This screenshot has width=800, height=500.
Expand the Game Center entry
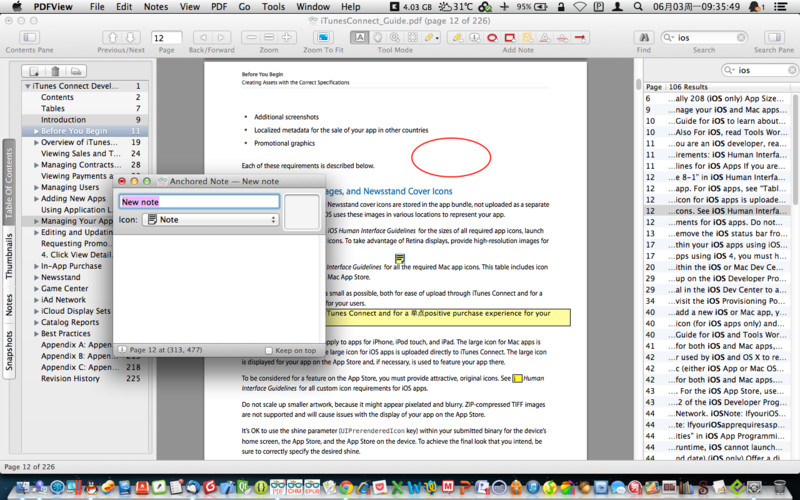36,289
